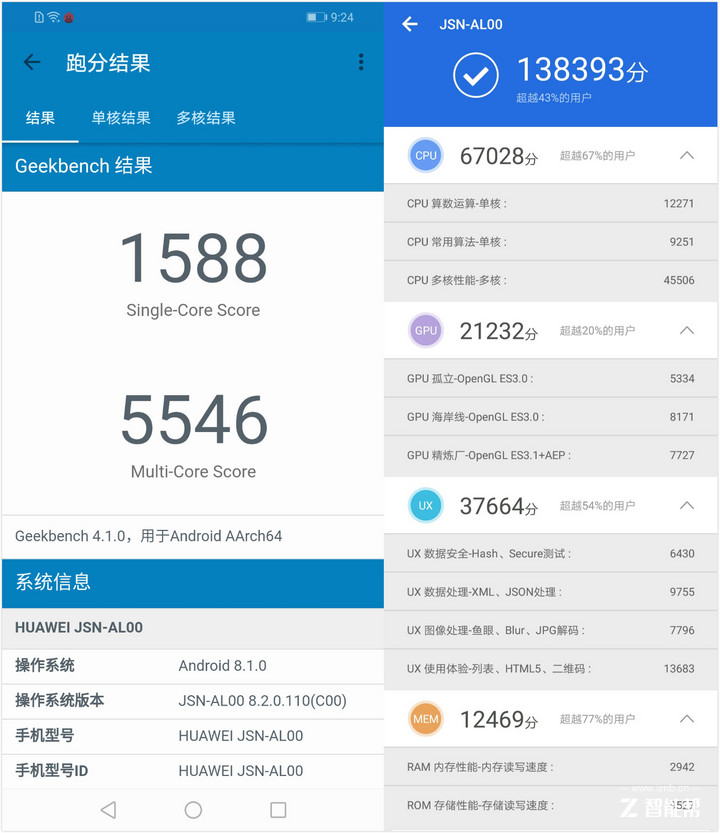Tap Android back triangle navigation button
The width and height of the screenshot is (720, 833).
coord(108,810)
